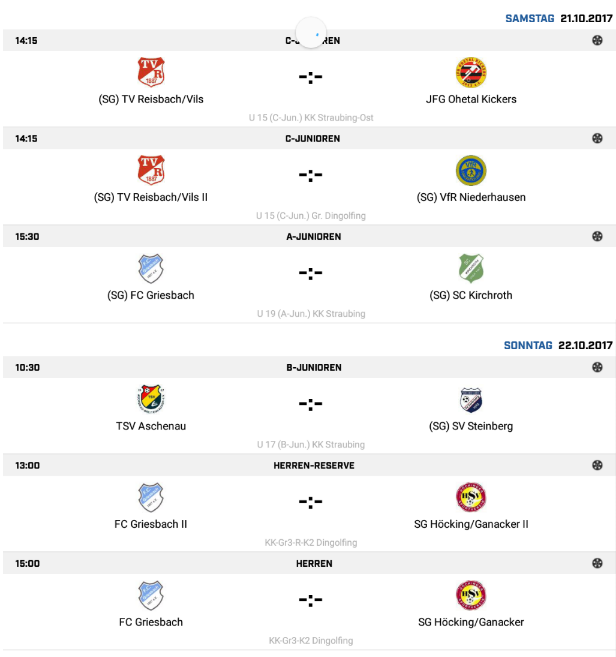616x657 pixels.
Task: Click the TSV Aschenau team name
Action: tap(151, 426)
